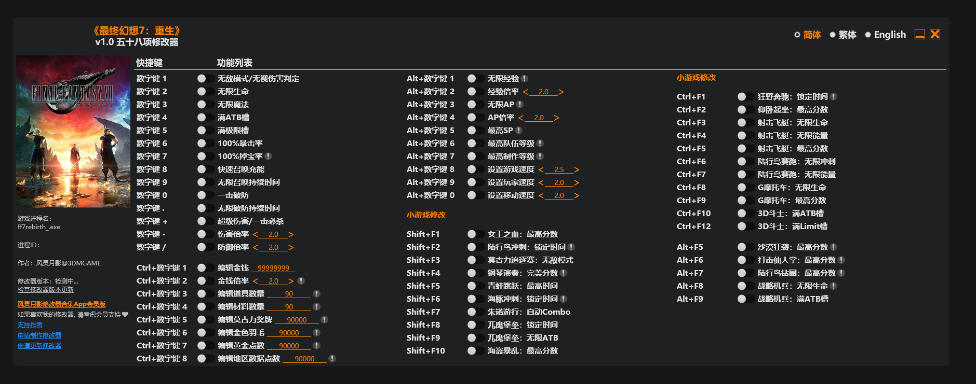The image size is (976, 384).
Task: Click info icon on Shift+F6 row
Action: [x=564, y=299]
